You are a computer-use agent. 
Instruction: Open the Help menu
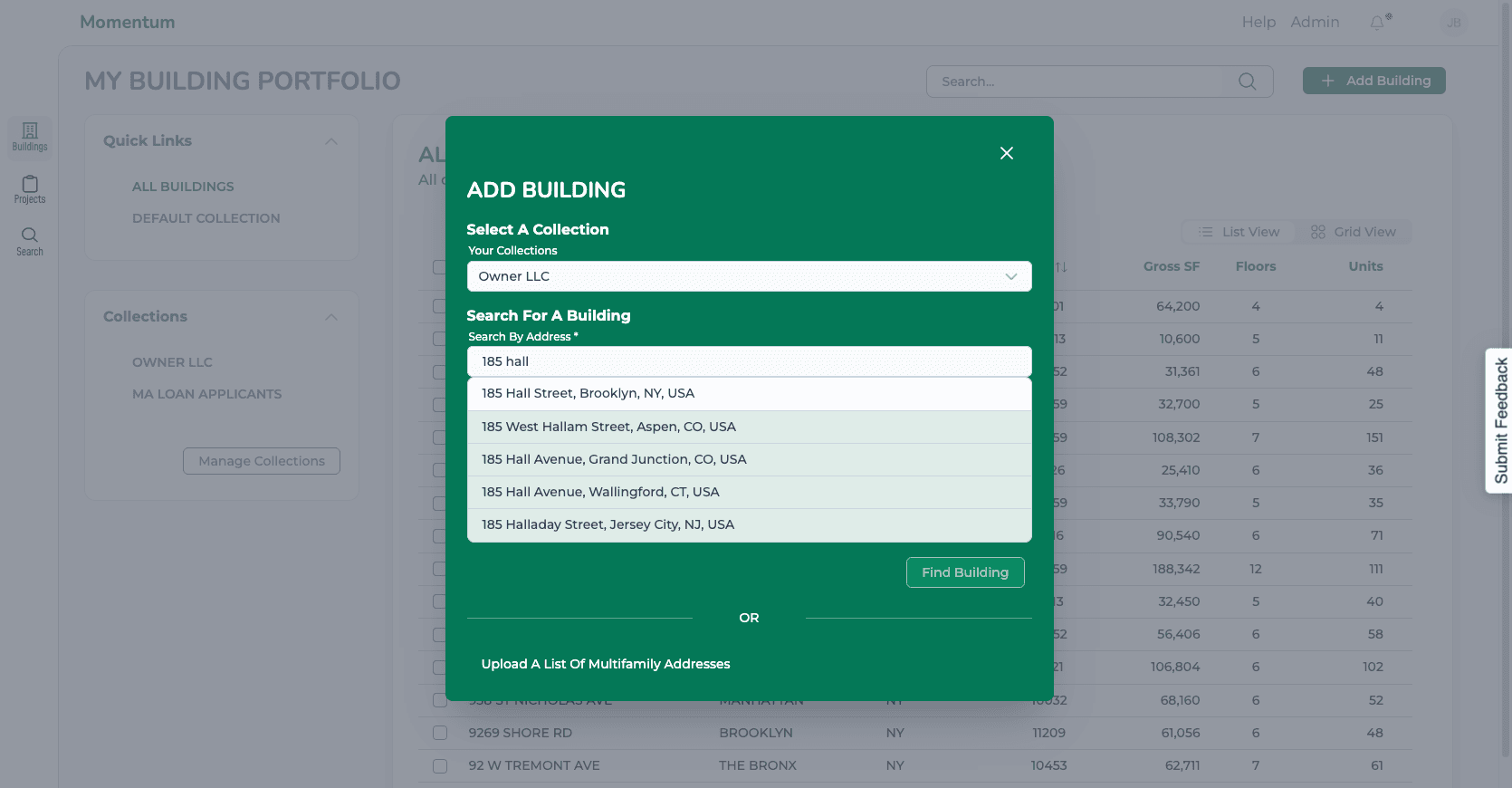(1258, 22)
